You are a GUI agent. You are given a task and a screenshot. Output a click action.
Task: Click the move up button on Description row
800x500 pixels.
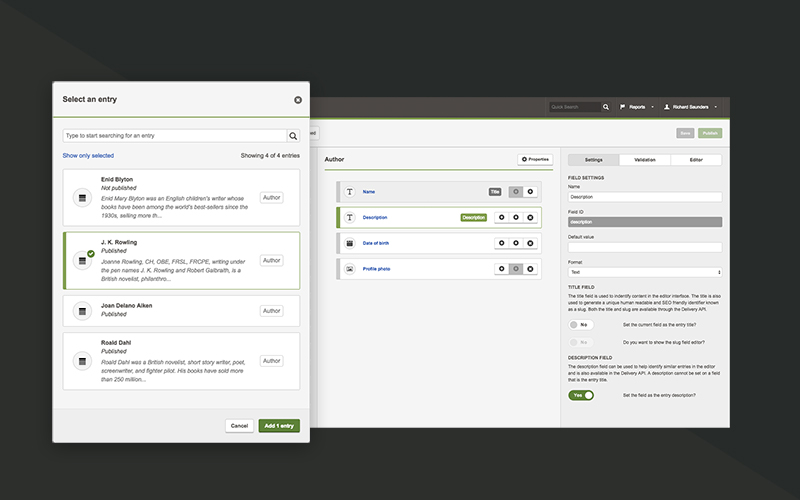tap(502, 217)
